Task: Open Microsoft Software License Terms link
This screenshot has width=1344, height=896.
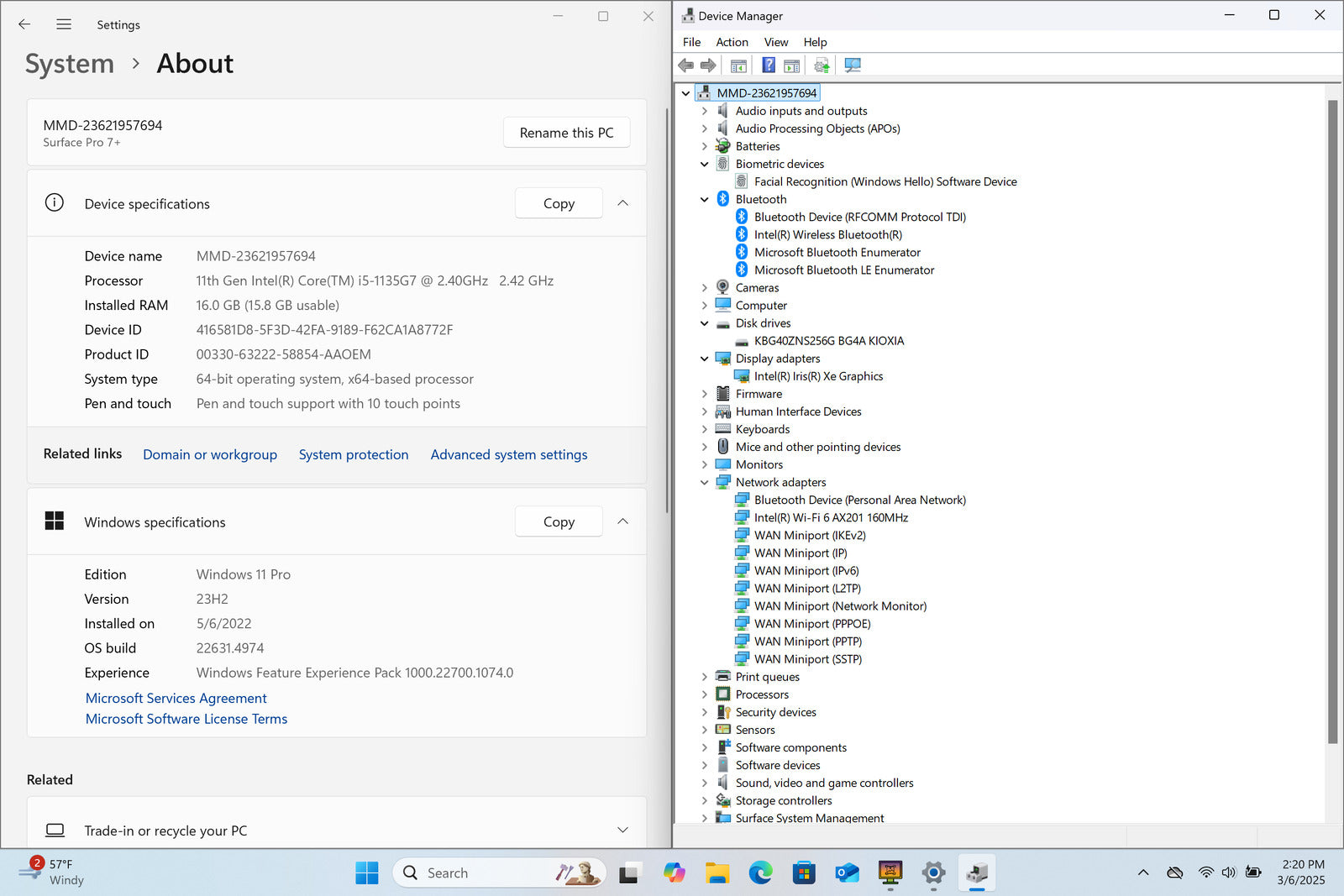Action: pos(186,719)
